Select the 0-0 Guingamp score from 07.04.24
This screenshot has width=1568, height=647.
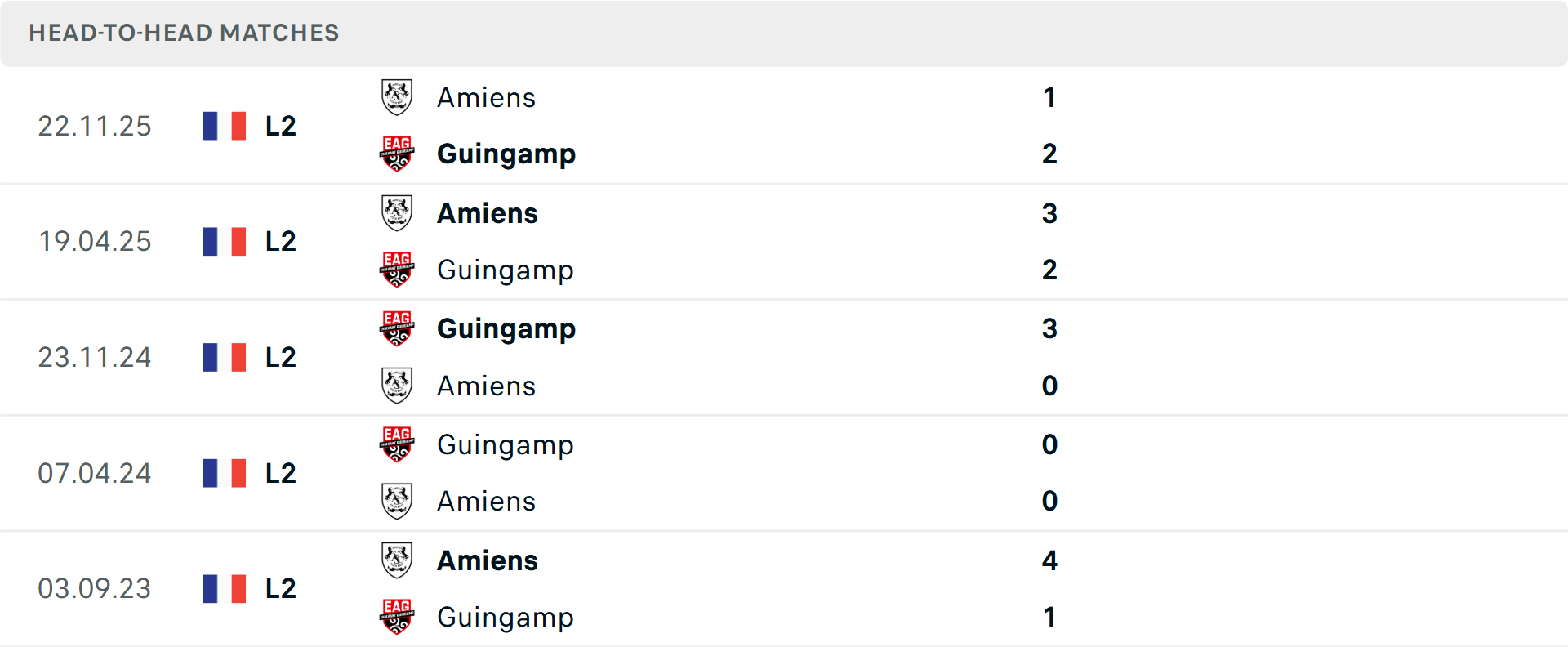click(x=1050, y=445)
